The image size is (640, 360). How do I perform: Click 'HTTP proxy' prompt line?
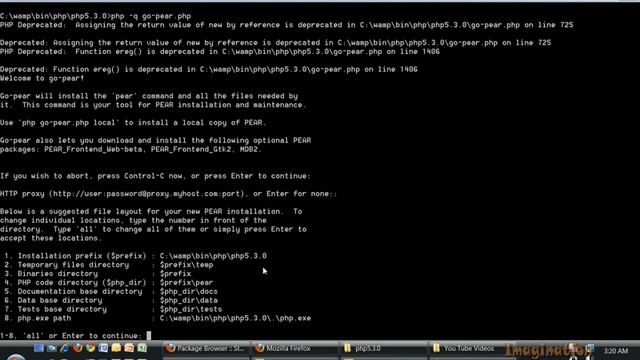(x=169, y=194)
